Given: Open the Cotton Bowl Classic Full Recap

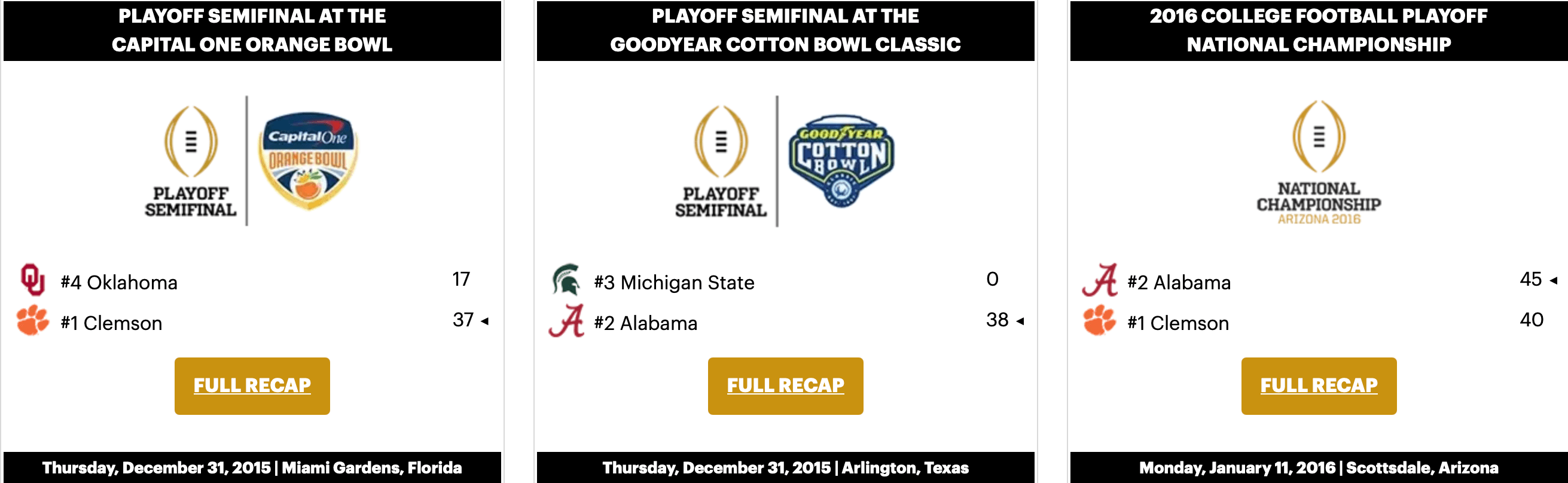Looking at the screenshot, I should [x=785, y=386].
